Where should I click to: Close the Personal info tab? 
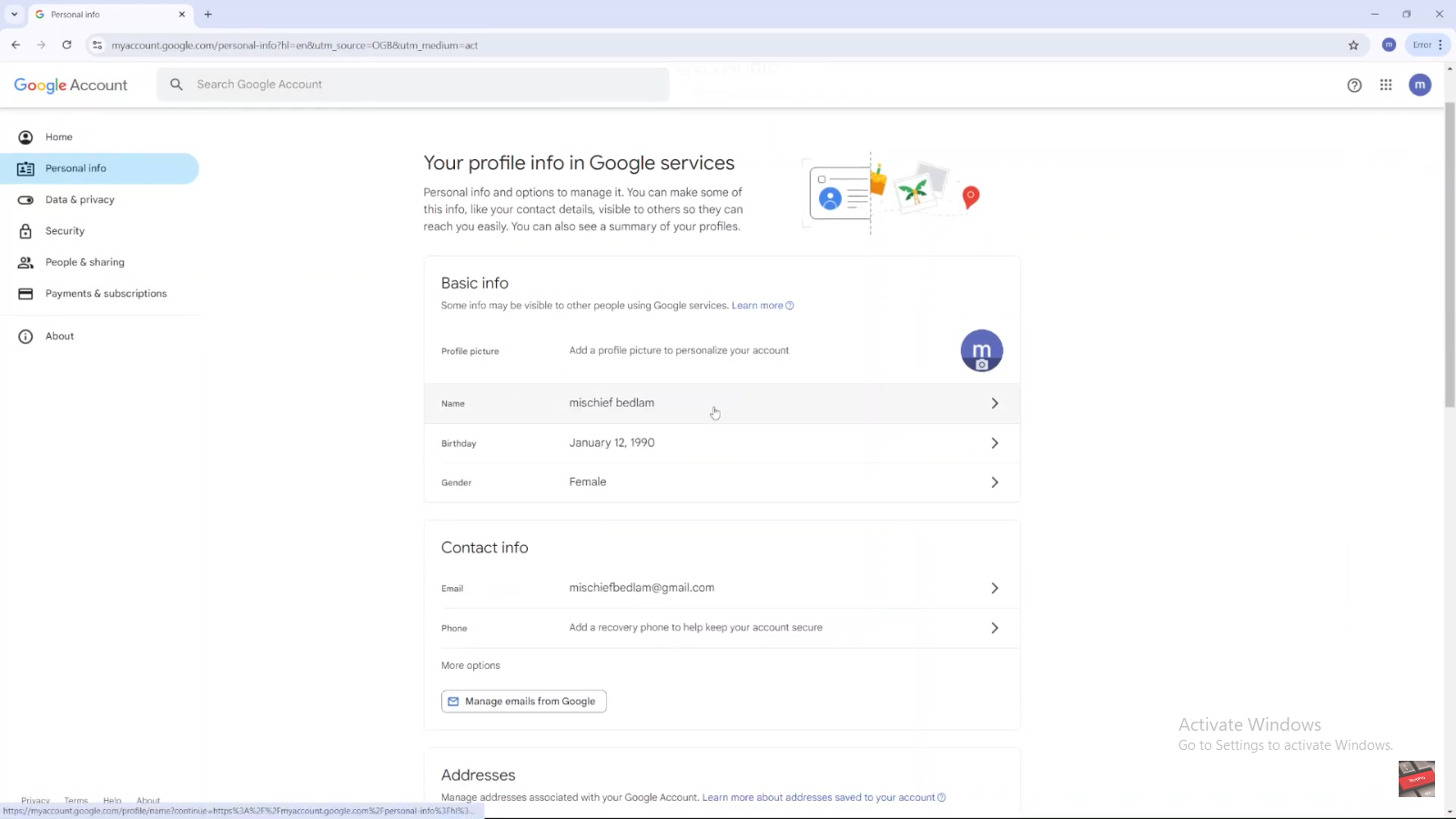[x=182, y=15]
